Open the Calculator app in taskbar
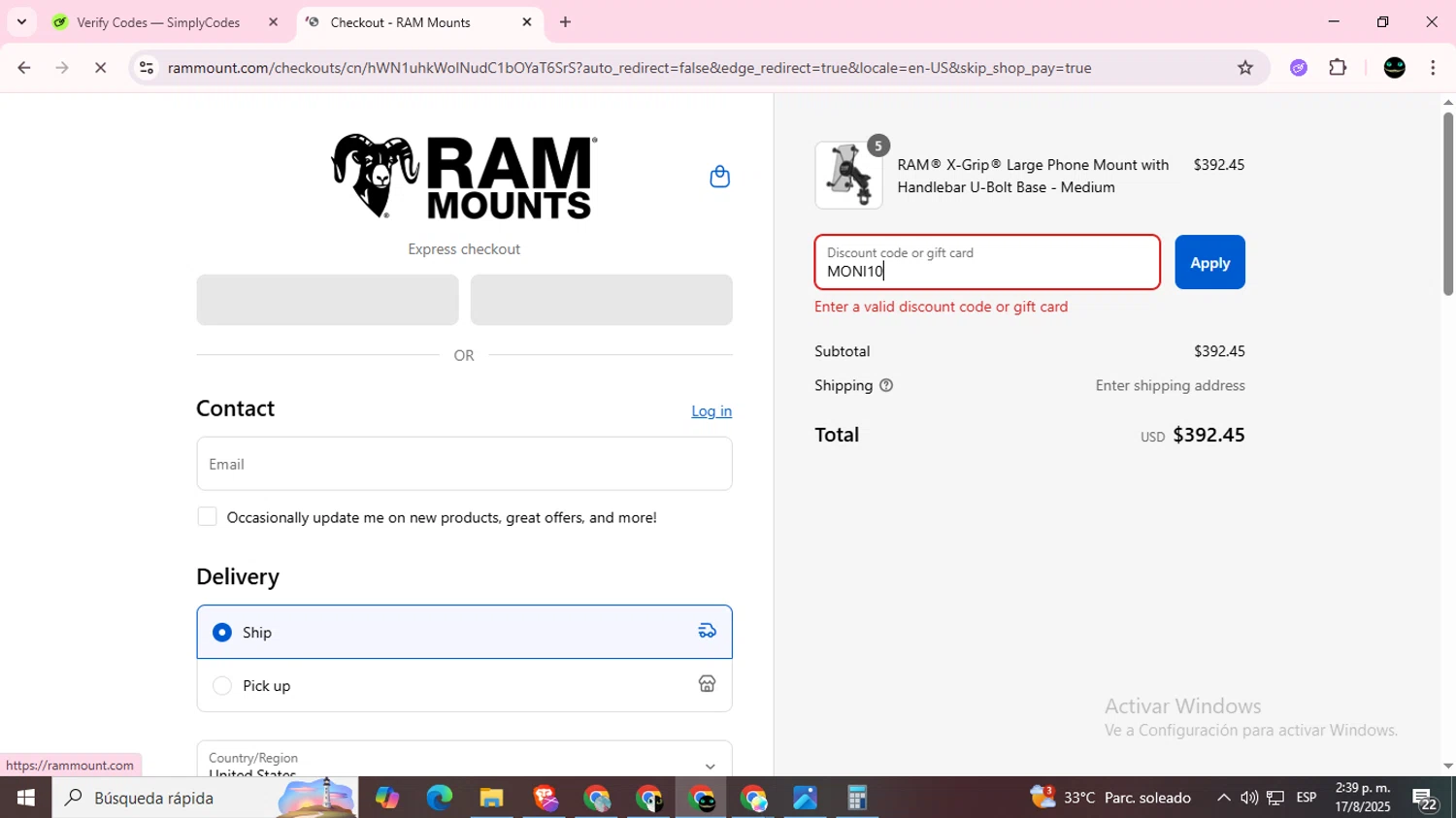Viewport: 1456px width, 818px height. [857, 798]
